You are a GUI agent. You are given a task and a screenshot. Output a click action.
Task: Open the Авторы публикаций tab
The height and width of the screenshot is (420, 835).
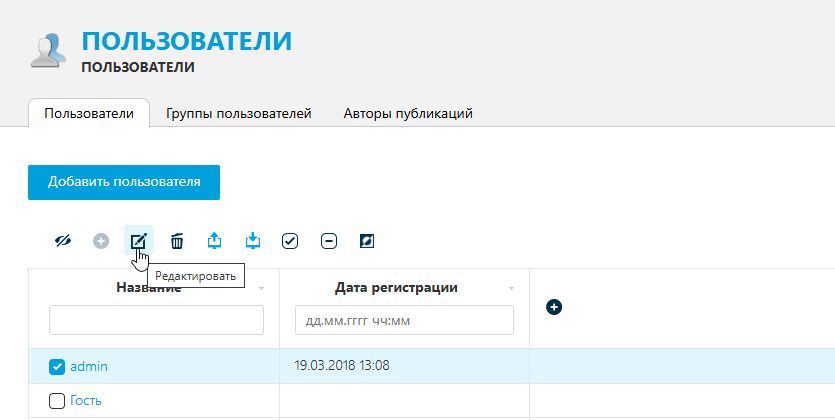click(408, 113)
